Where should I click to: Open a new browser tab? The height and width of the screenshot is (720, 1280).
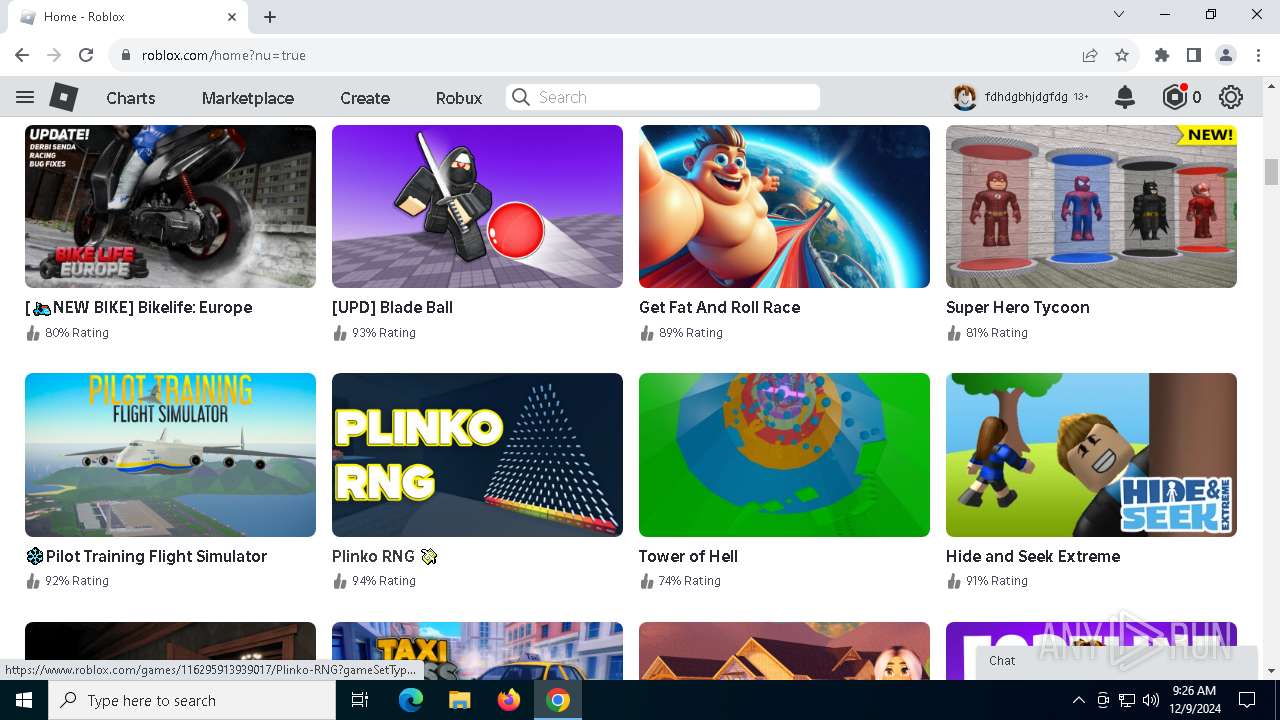pos(270,17)
